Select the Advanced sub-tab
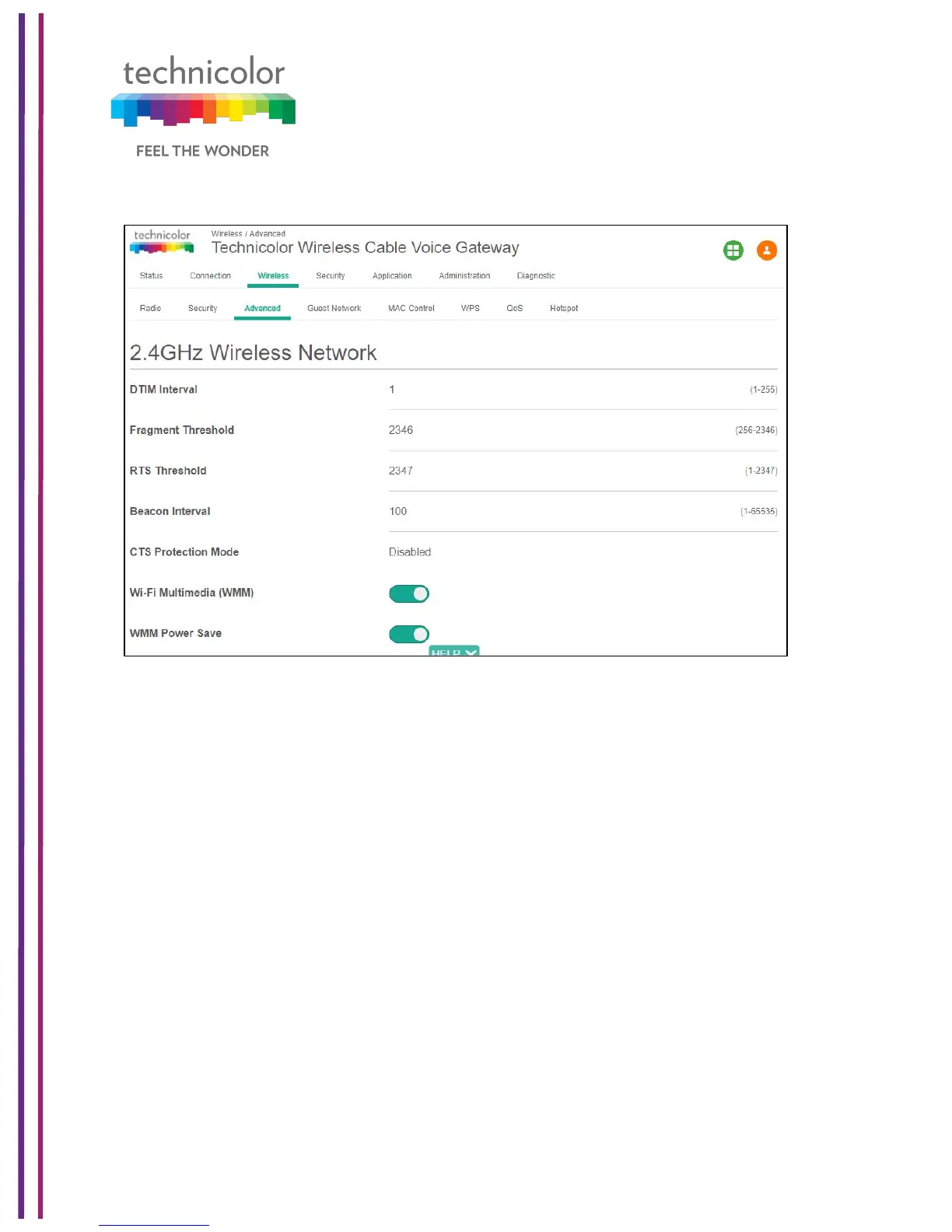Viewport: 952px width, 1232px height. coord(262,309)
